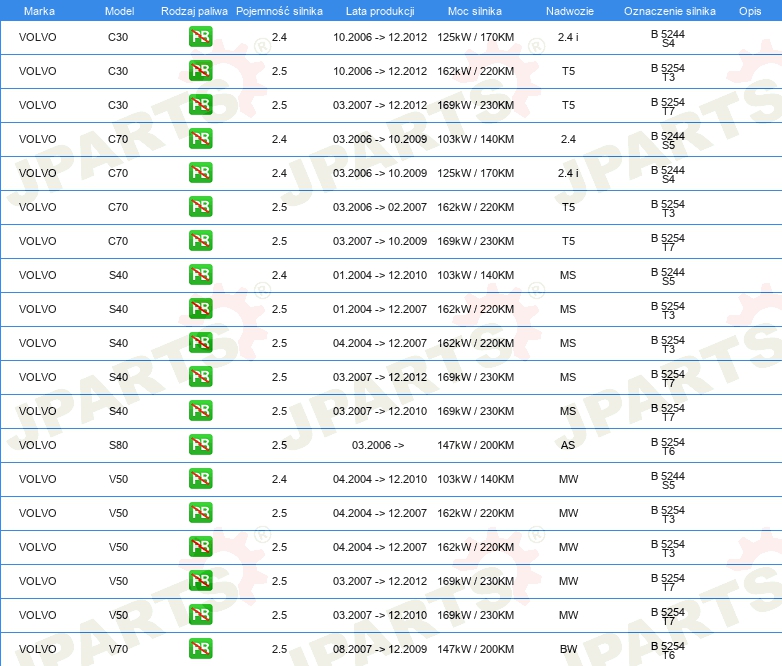Screen dimensions: 782x666
Task: Click the 2.4 engine capacity in the S40 row
Action: pos(279,275)
